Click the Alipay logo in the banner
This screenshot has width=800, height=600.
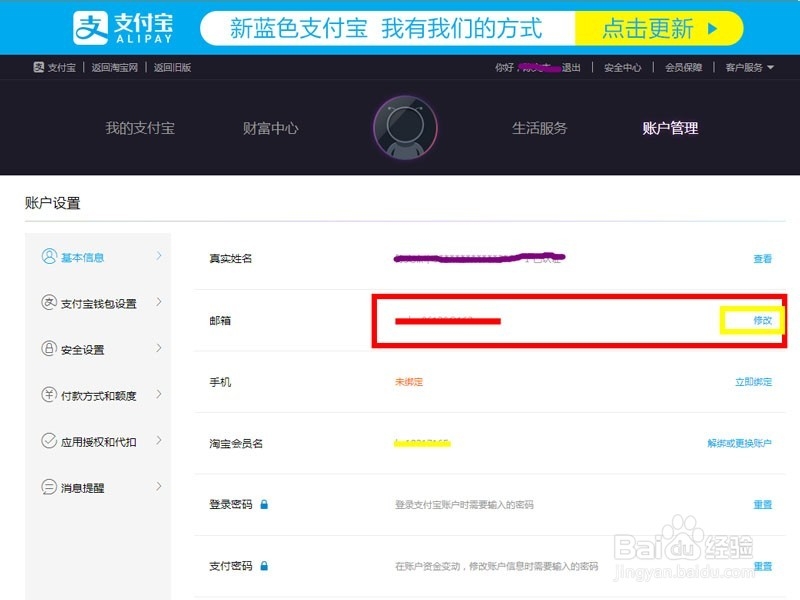(x=123, y=28)
